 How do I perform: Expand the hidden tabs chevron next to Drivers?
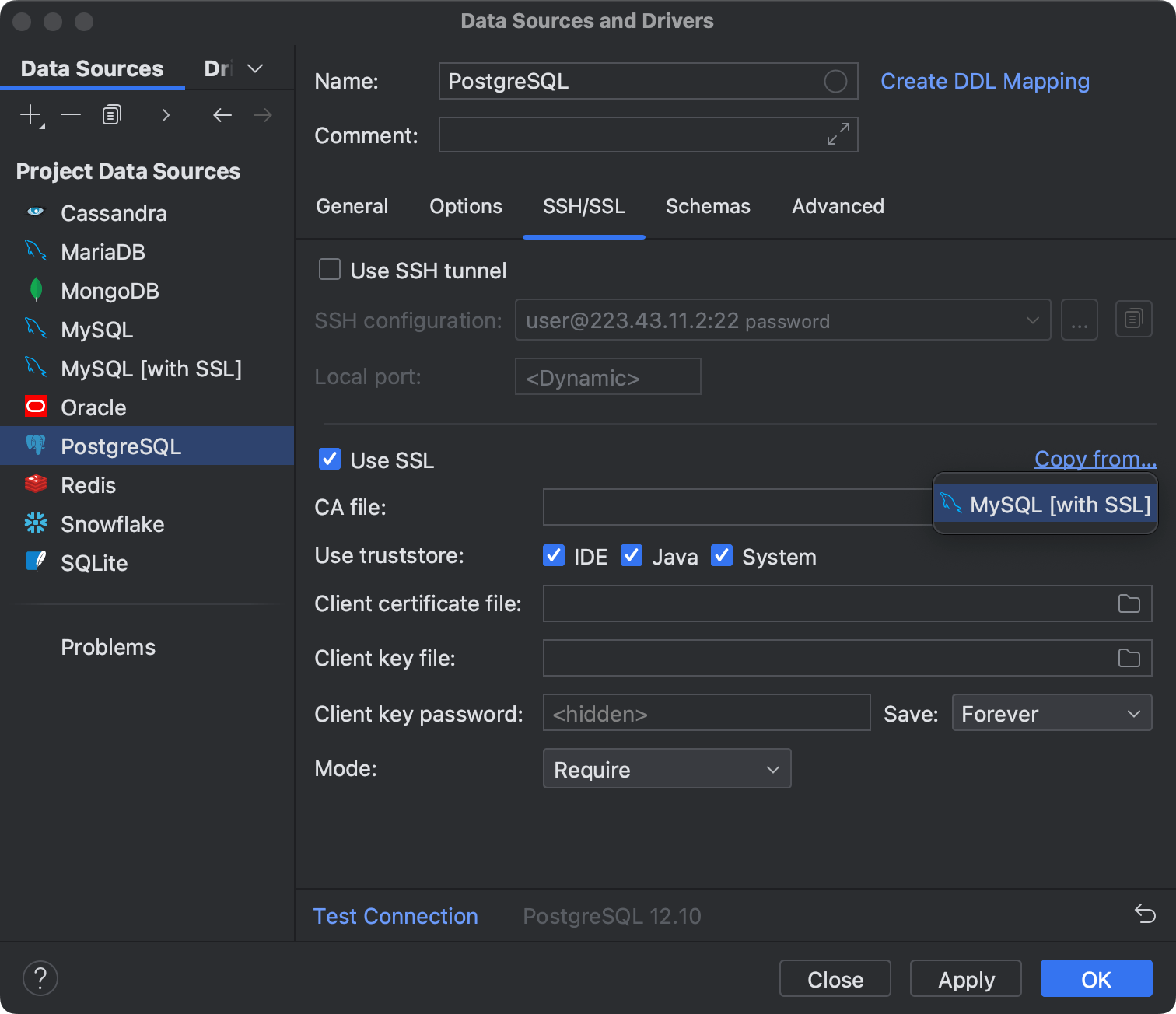(x=255, y=68)
